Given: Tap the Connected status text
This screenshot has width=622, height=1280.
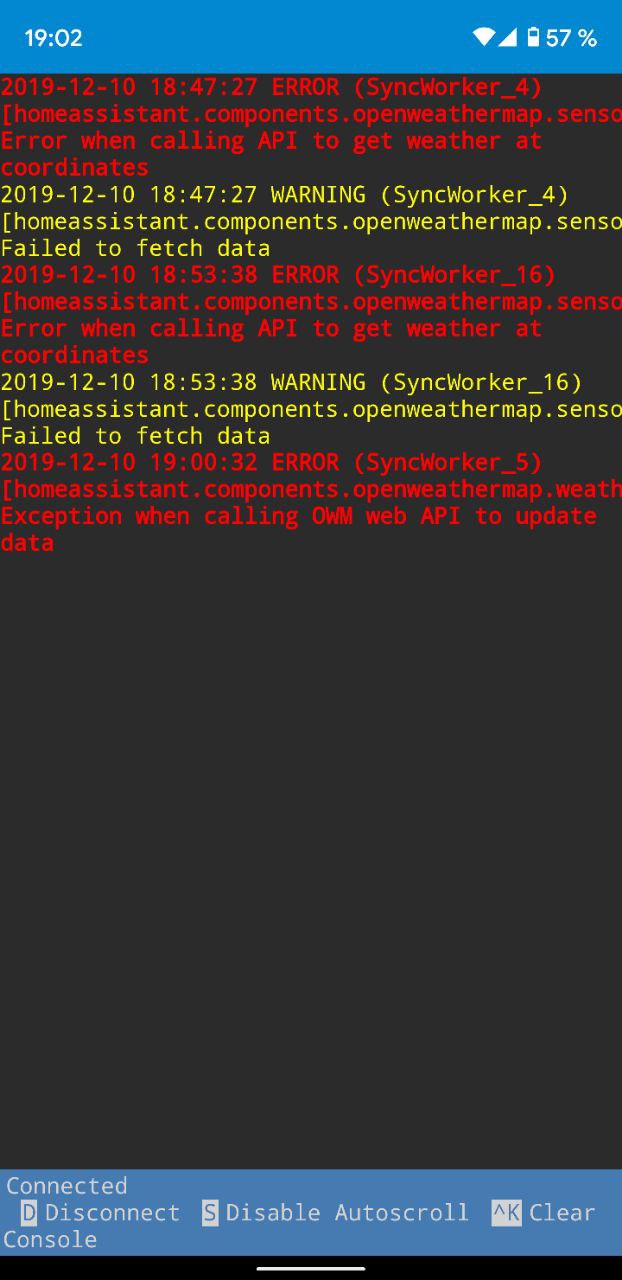Looking at the screenshot, I should [67, 1186].
